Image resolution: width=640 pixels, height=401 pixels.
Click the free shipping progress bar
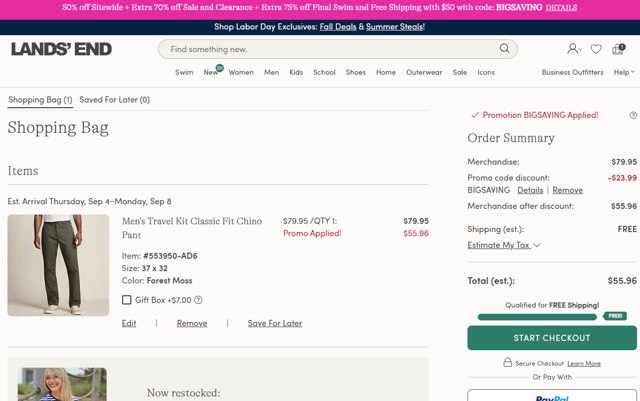(x=537, y=317)
